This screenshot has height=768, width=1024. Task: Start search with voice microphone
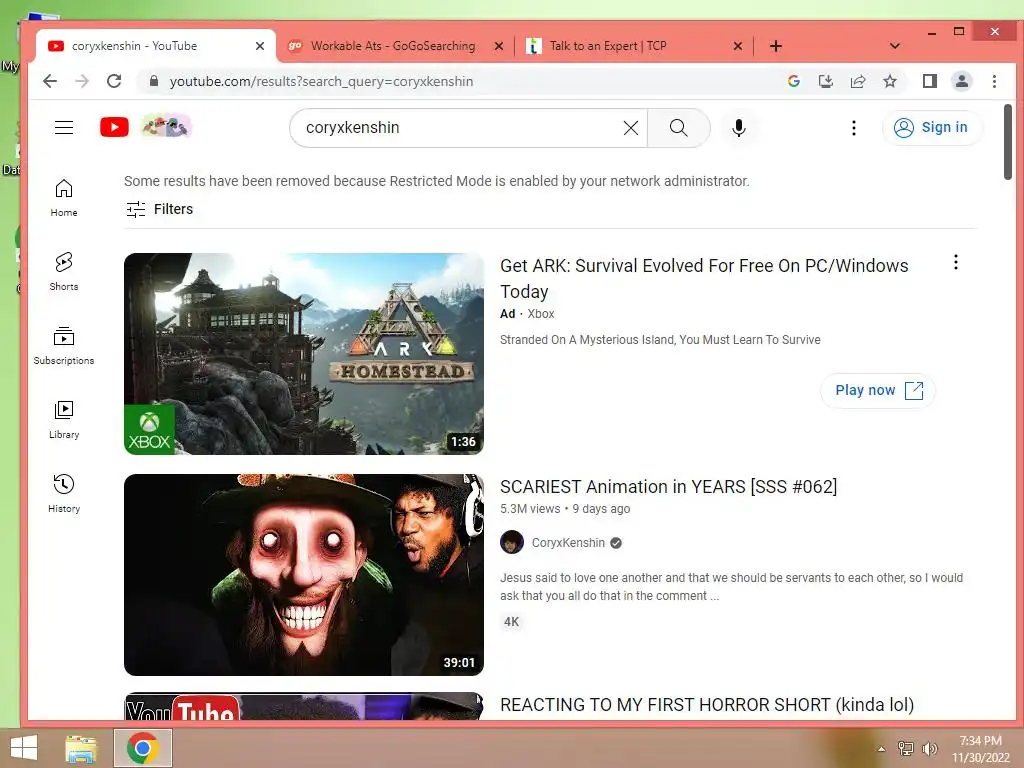pyautogui.click(x=739, y=128)
